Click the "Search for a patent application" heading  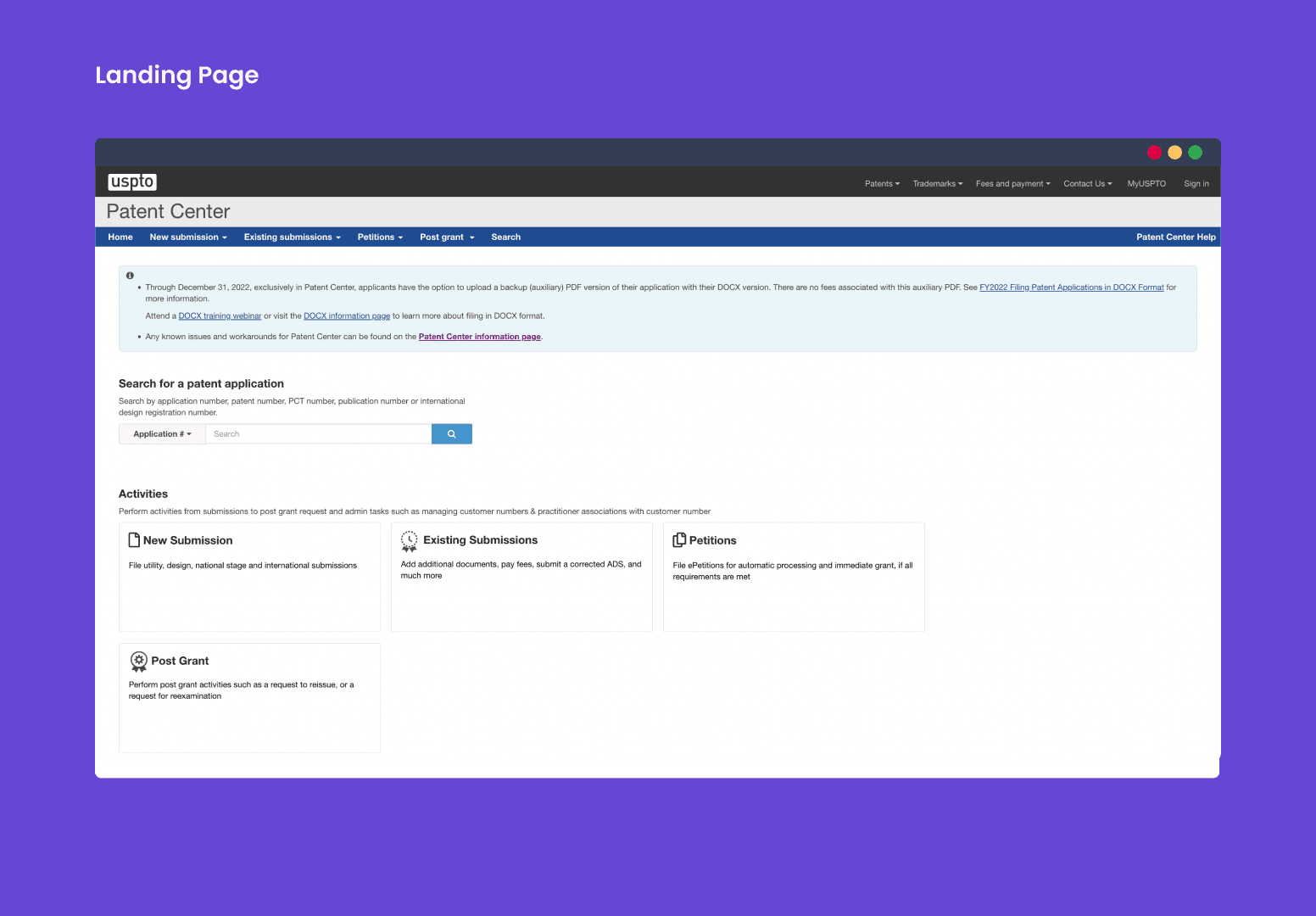coord(201,383)
